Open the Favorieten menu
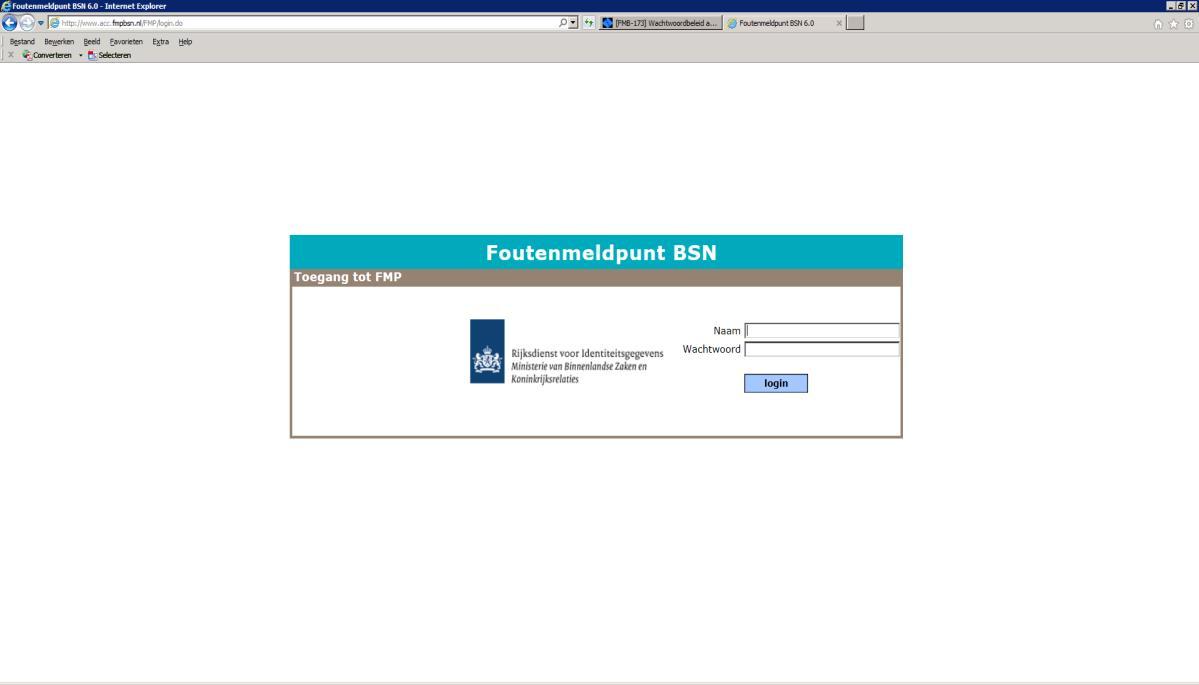Screen dimensions: 1199x685 pyautogui.click(x=126, y=42)
